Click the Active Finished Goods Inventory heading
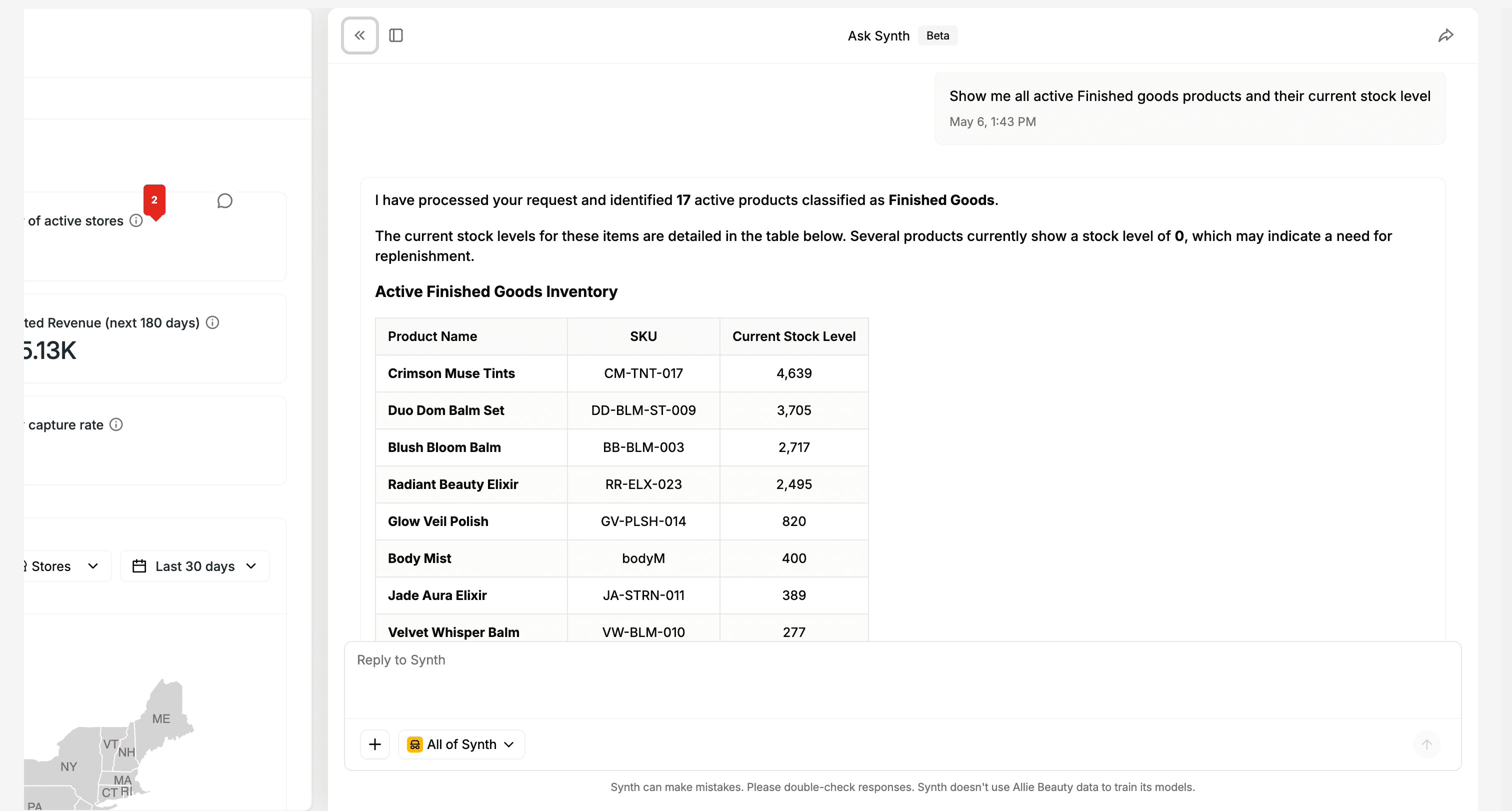 (x=496, y=291)
